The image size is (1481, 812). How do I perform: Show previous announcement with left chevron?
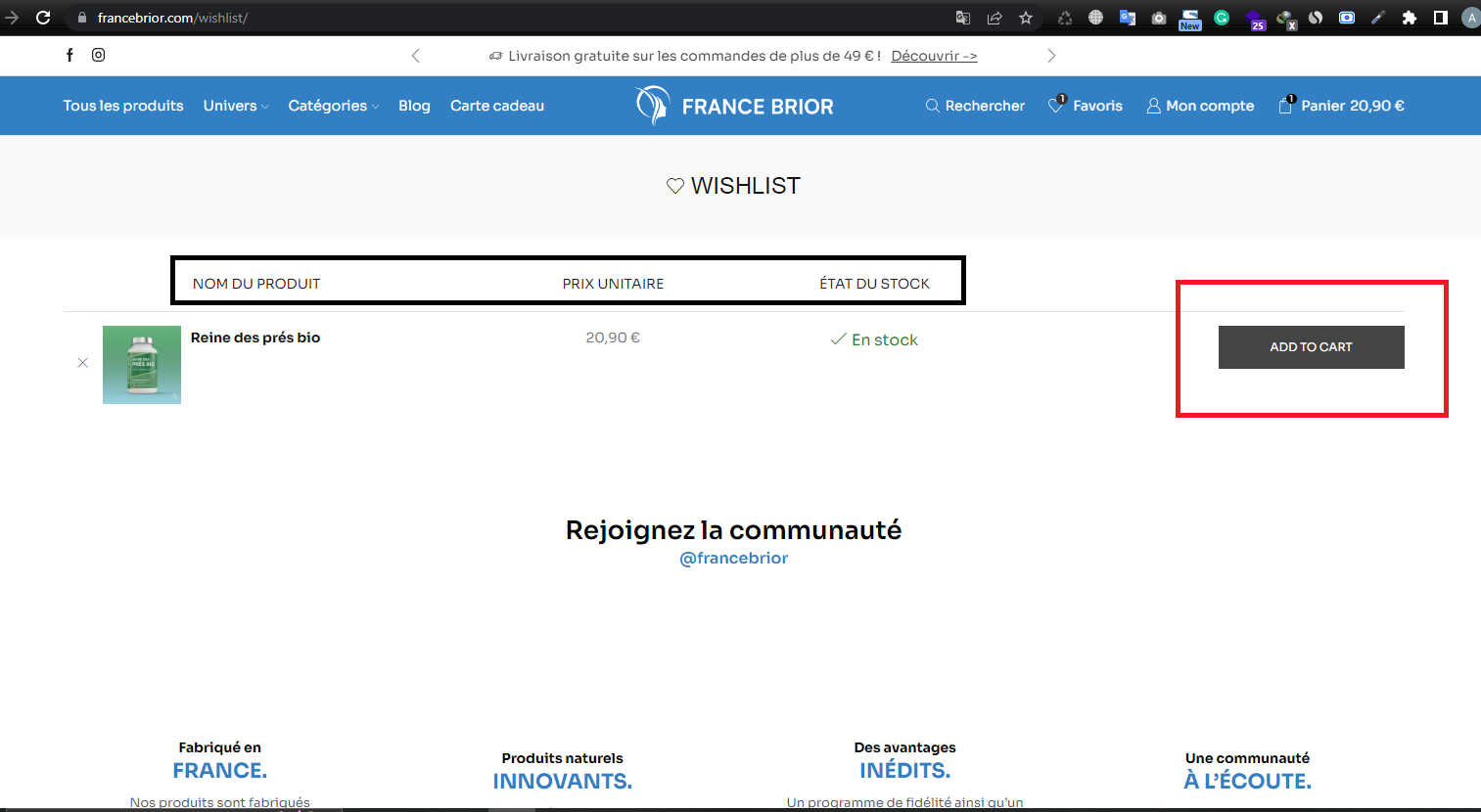tap(416, 56)
